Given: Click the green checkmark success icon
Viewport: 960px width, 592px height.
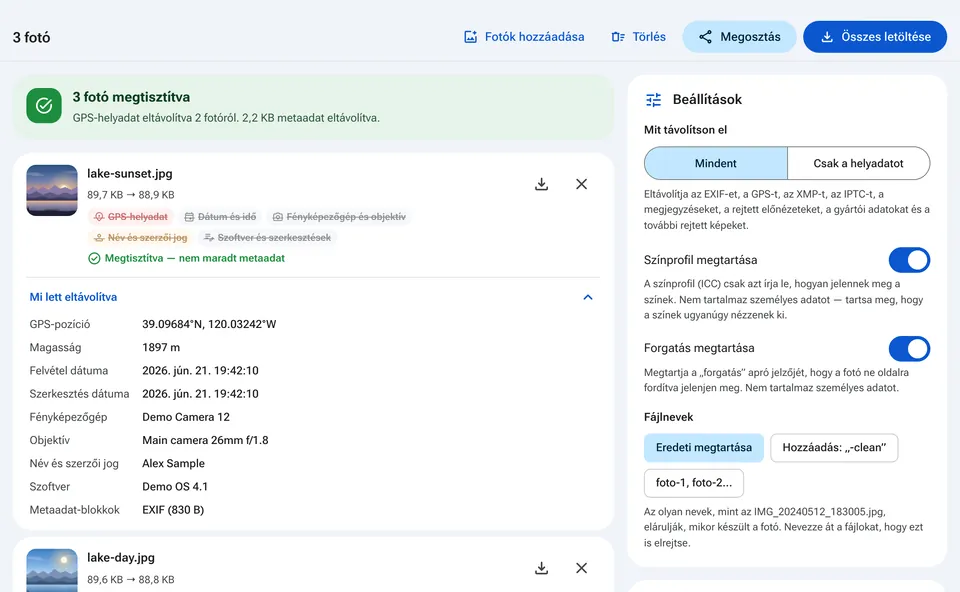Looking at the screenshot, I should [x=44, y=106].
